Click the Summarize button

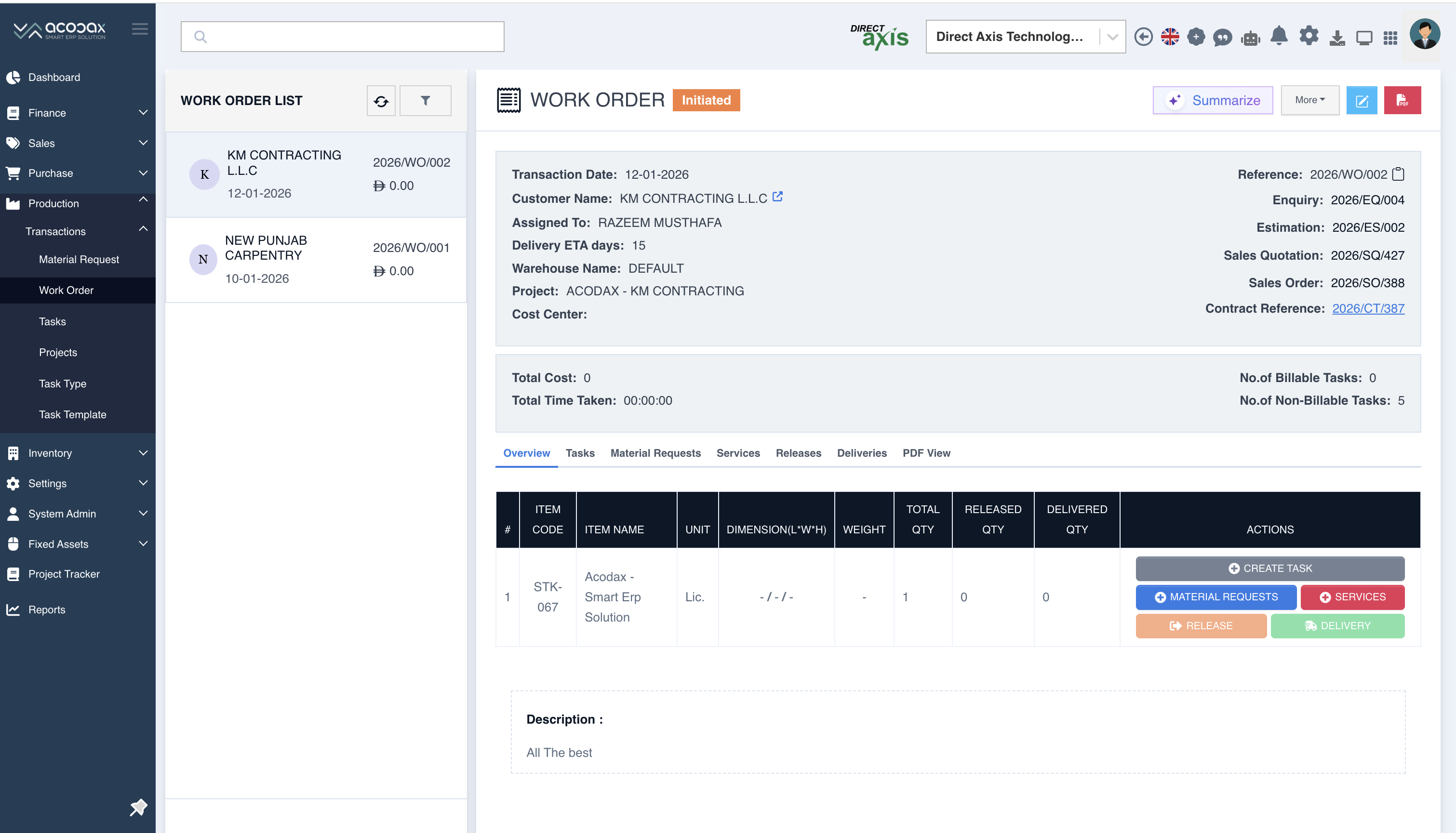1212,101
